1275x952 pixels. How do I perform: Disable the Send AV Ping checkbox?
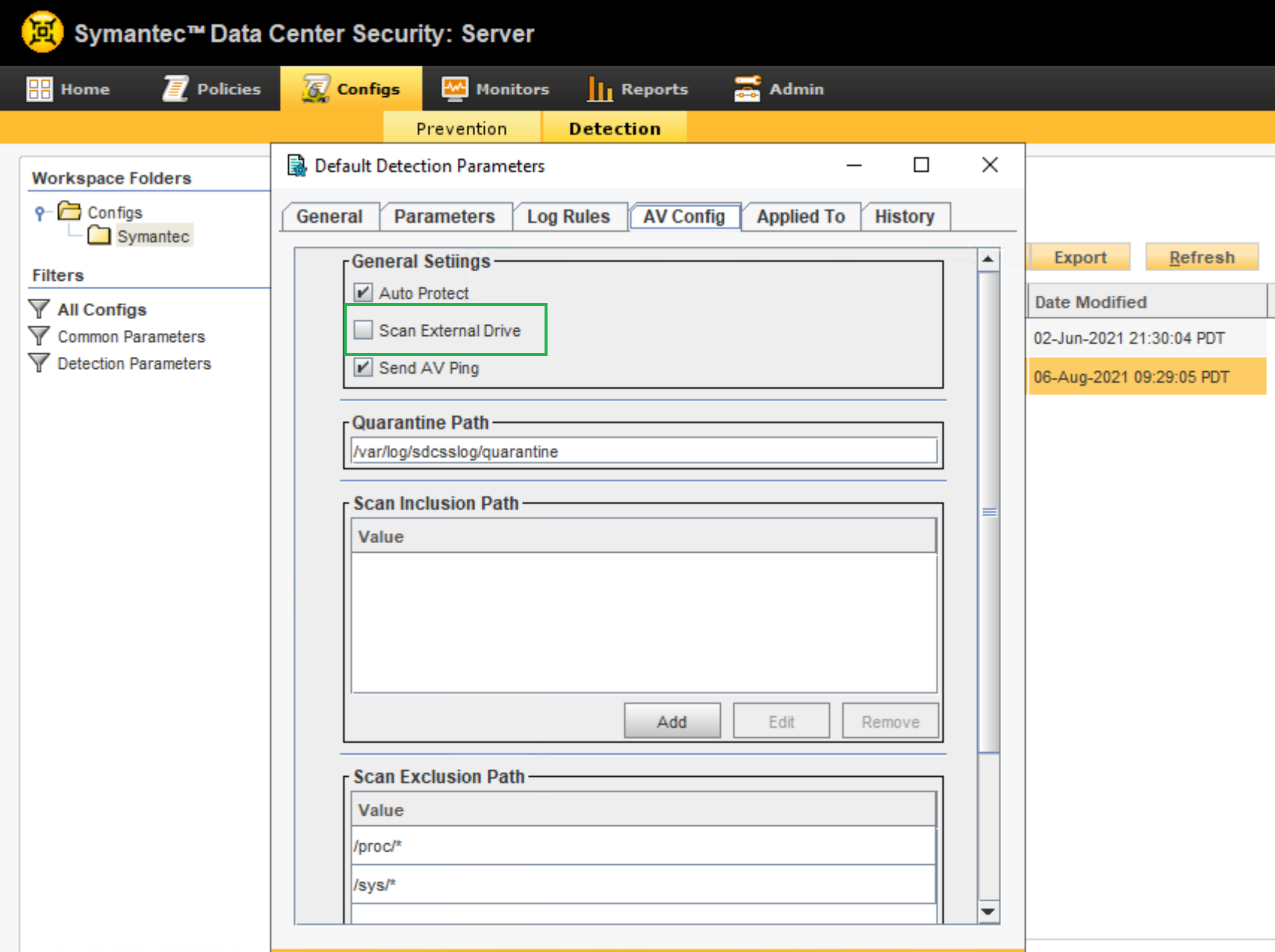[363, 367]
